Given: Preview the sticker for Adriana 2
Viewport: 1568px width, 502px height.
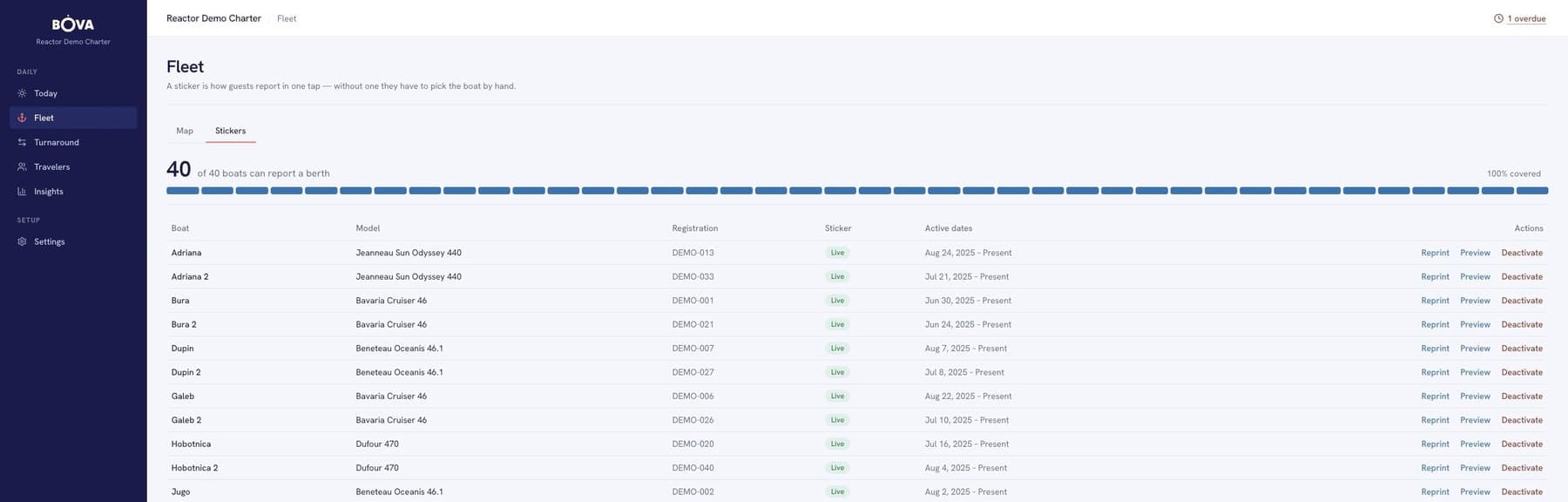Looking at the screenshot, I should 1475,276.
